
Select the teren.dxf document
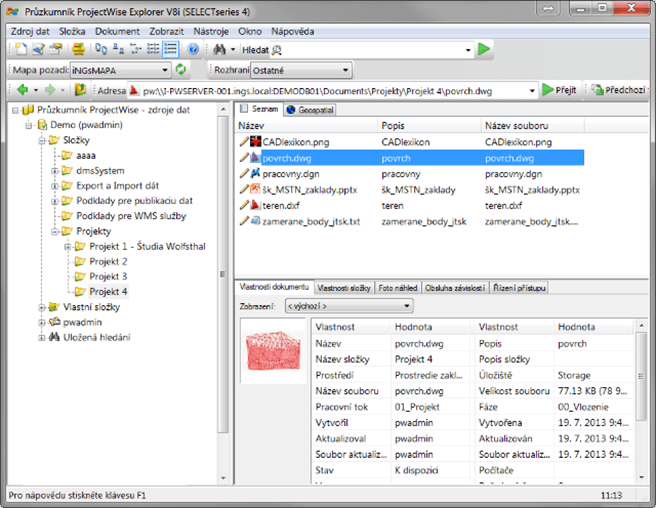click(x=281, y=206)
